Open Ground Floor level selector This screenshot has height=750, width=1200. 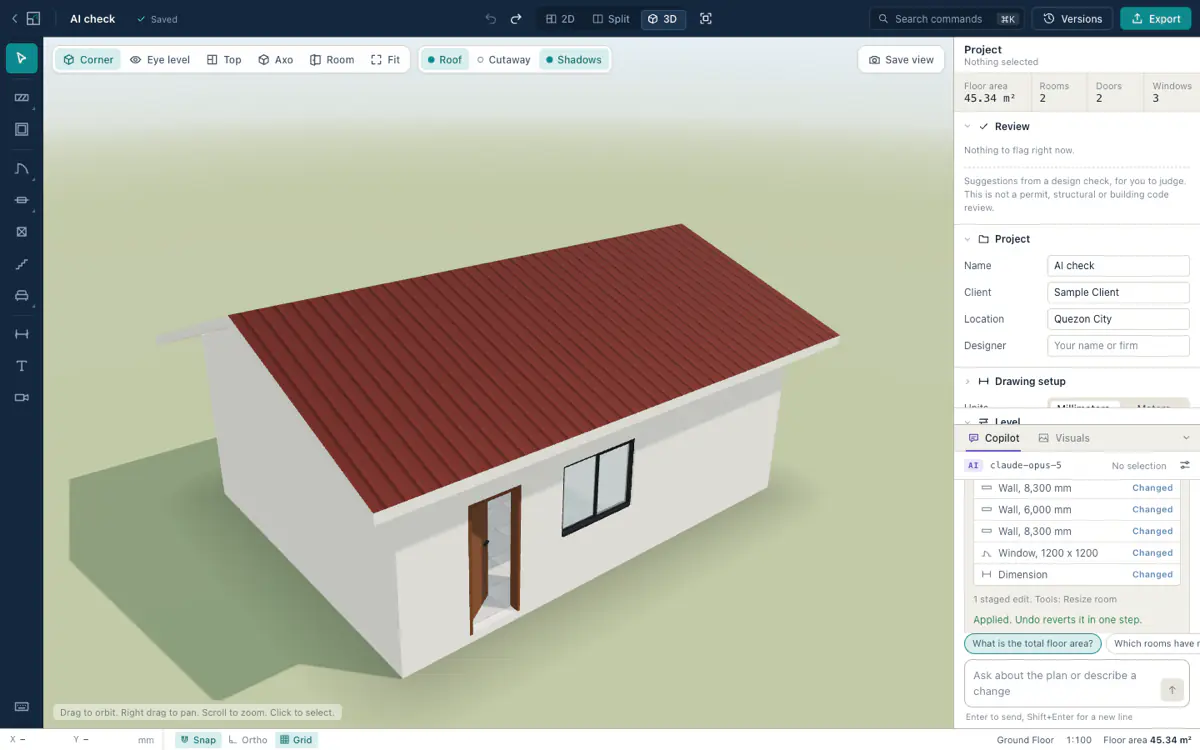[x=1025, y=740]
